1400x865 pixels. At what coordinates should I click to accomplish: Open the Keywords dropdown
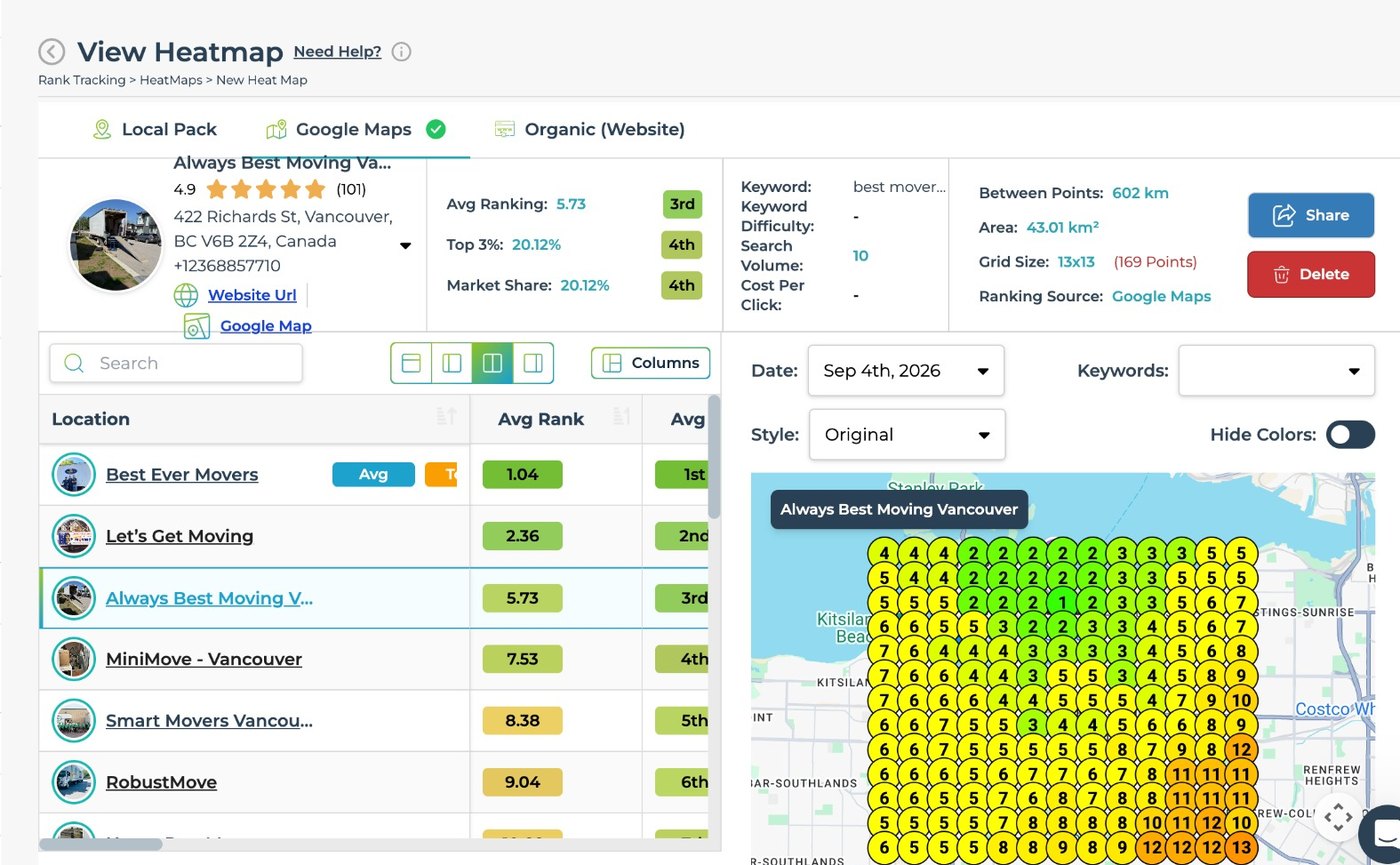tap(1276, 371)
